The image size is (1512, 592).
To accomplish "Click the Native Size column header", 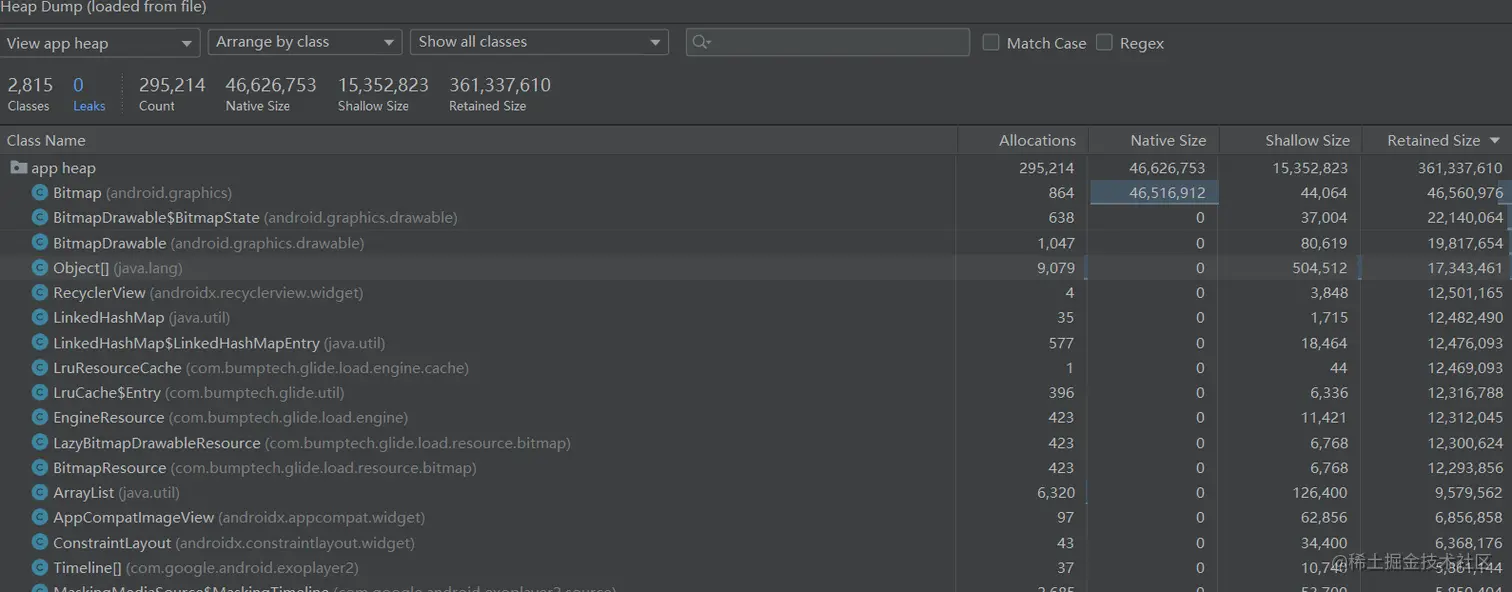I will click(1167, 141).
